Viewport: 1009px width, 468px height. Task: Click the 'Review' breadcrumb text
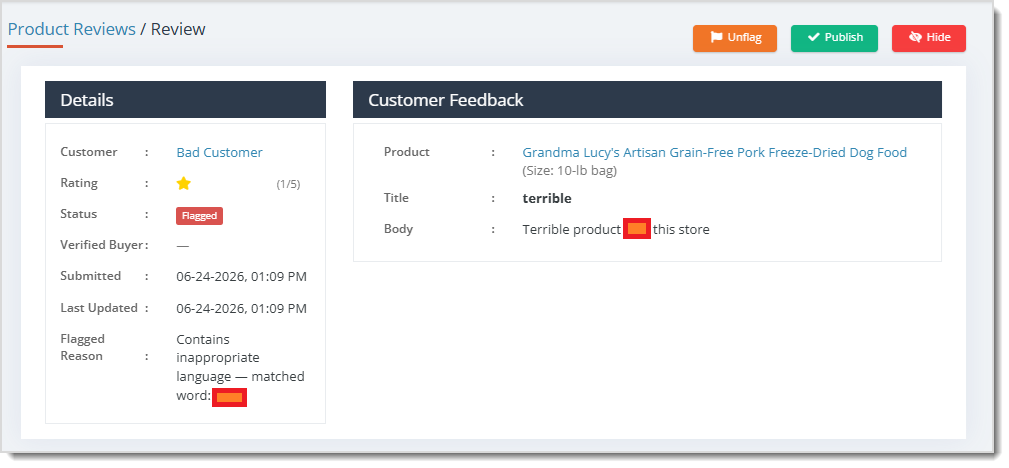(178, 29)
